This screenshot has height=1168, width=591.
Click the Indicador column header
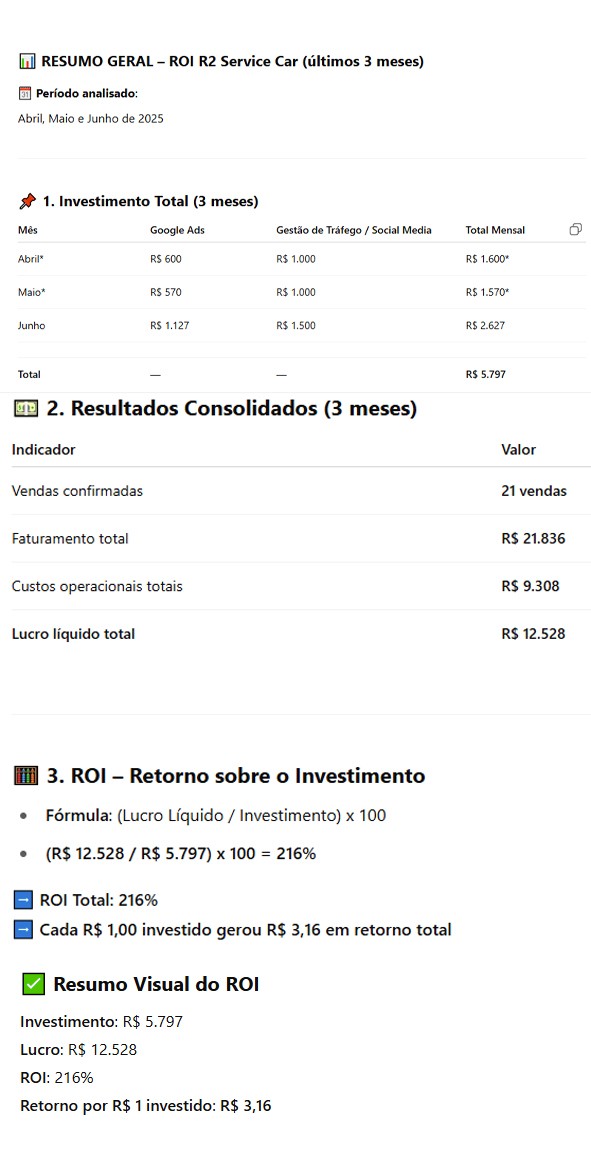(x=43, y=450)
